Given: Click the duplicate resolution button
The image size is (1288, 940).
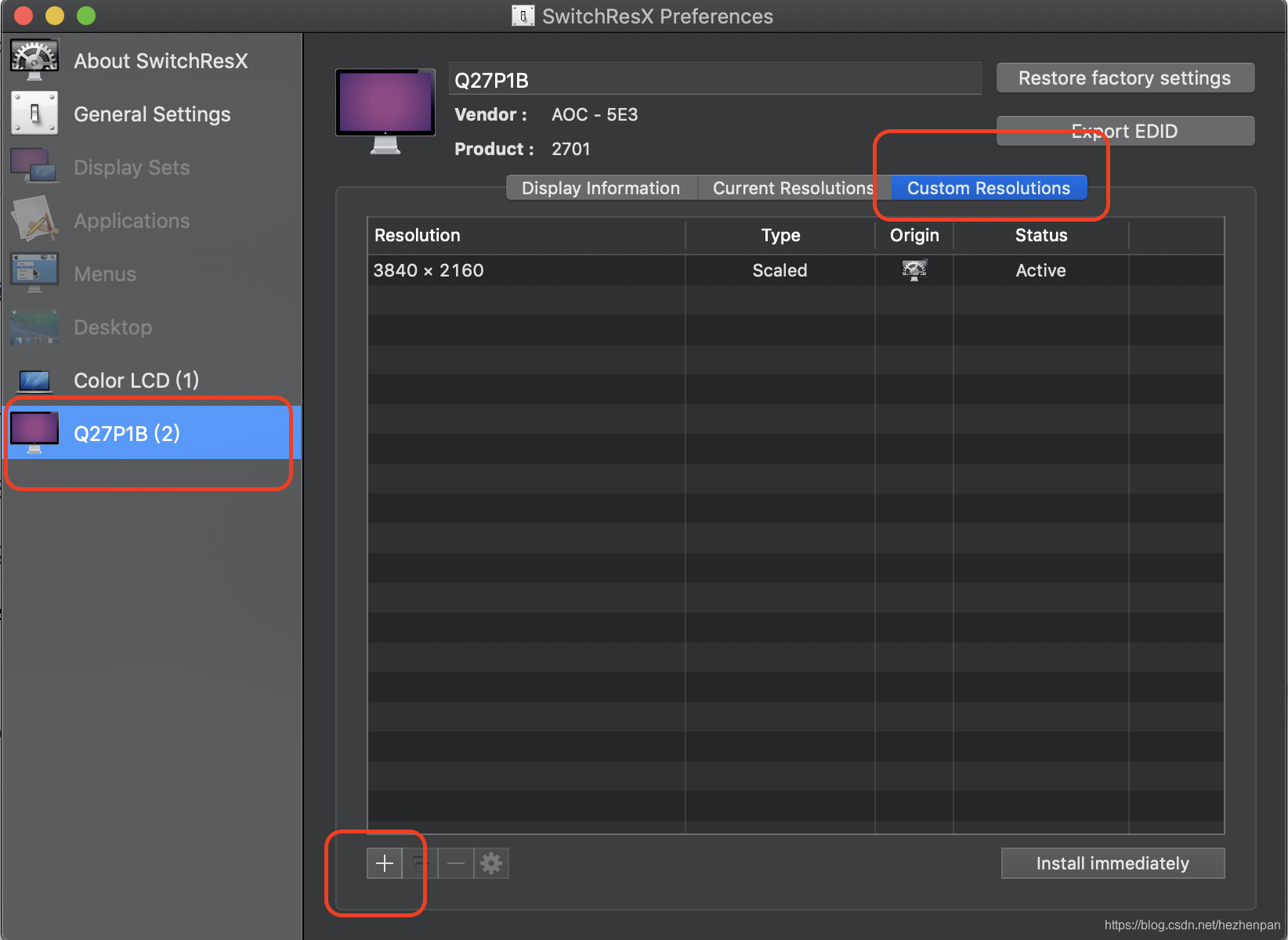Looking at the screenshot, I should tap(420, 863).
